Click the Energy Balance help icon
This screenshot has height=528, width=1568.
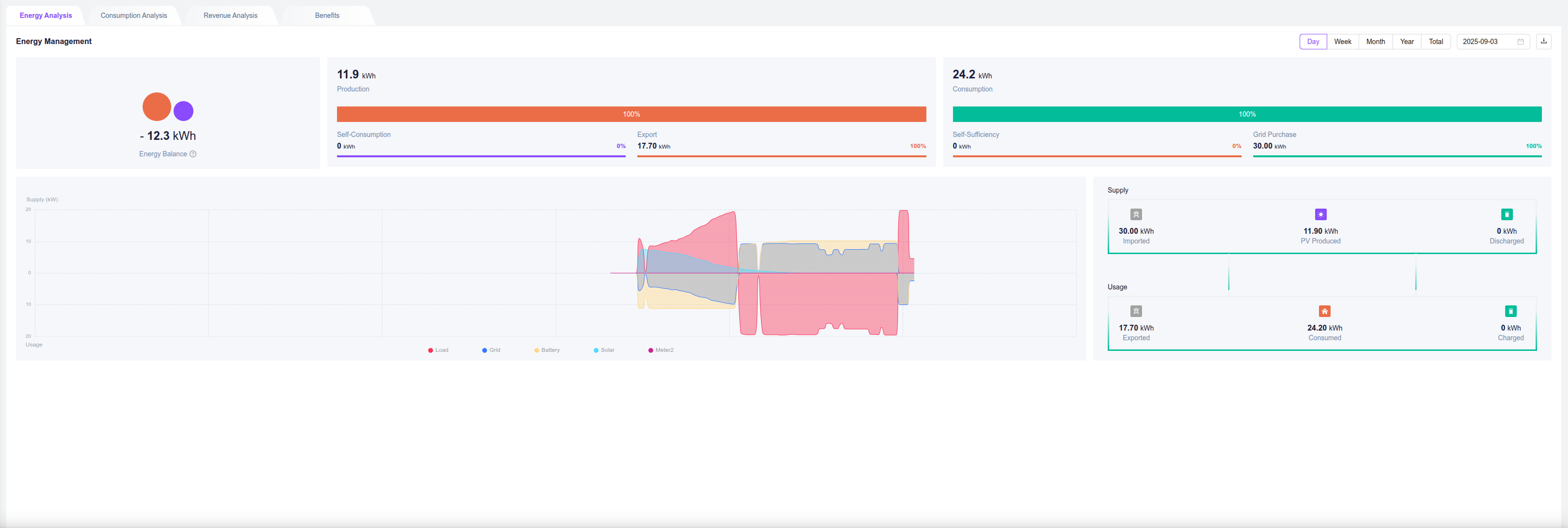193,154
